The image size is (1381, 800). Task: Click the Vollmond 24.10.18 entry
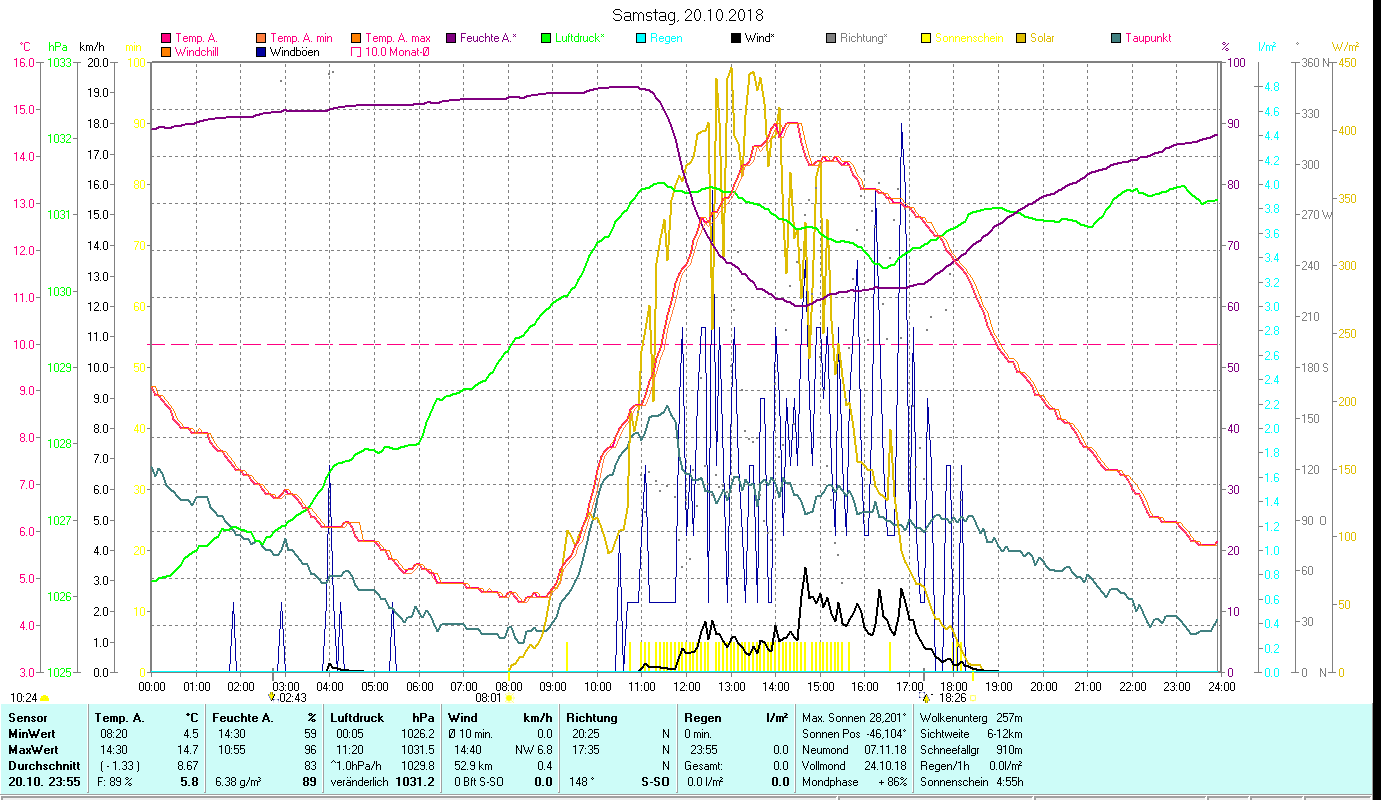855,765
